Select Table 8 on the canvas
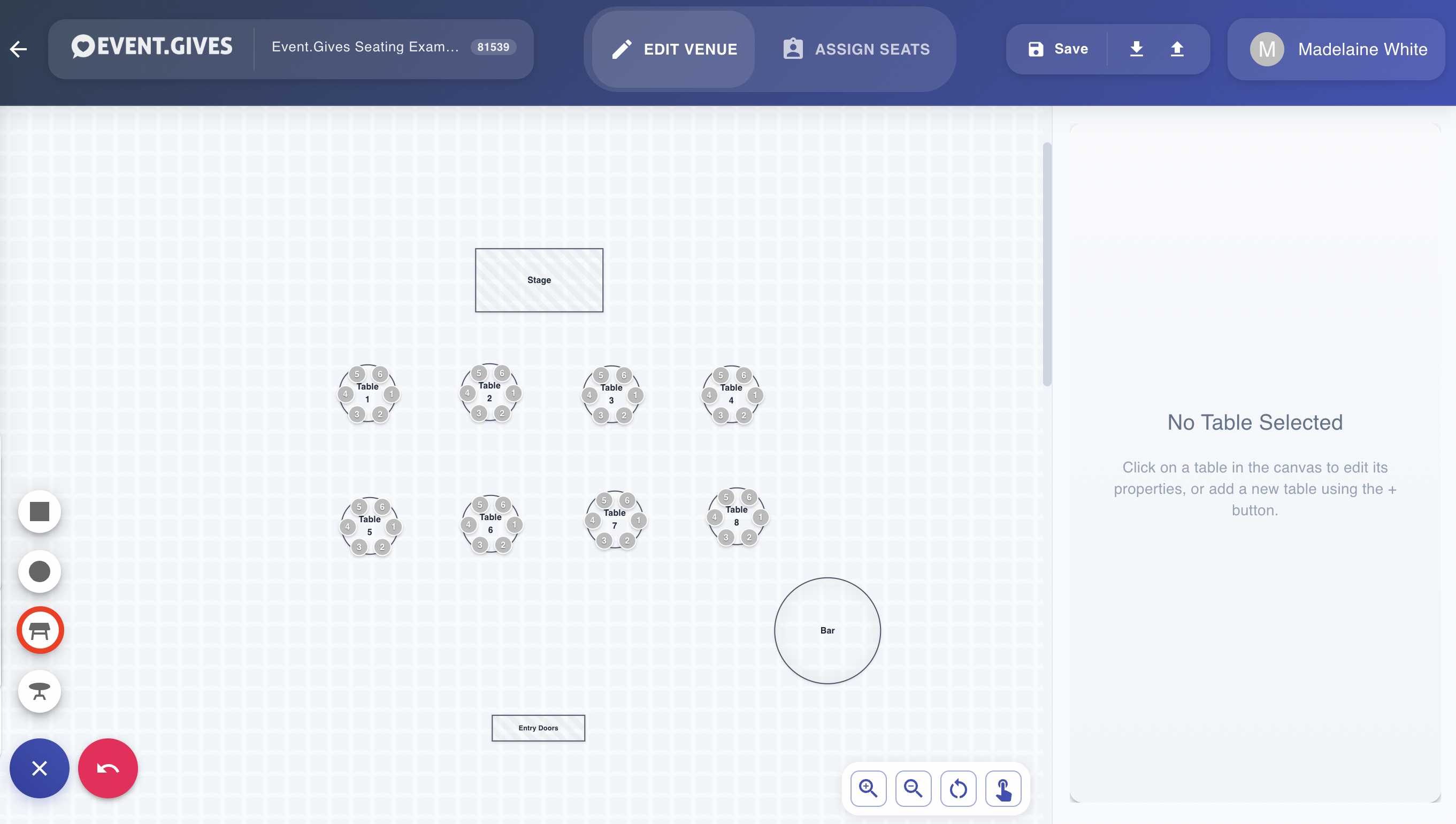 [737, 516]
